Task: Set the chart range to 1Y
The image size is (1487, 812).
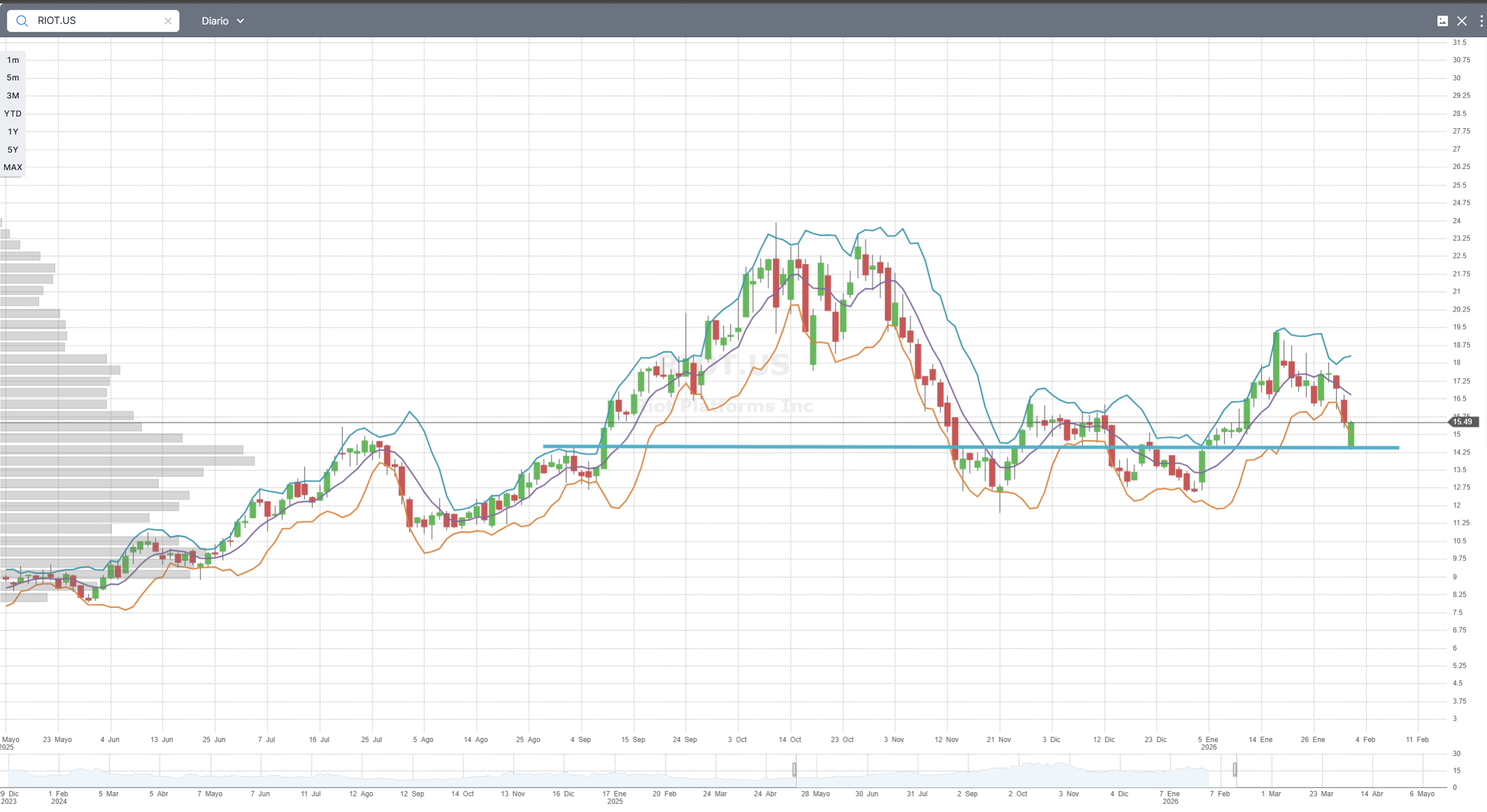Action: point(13,132)
